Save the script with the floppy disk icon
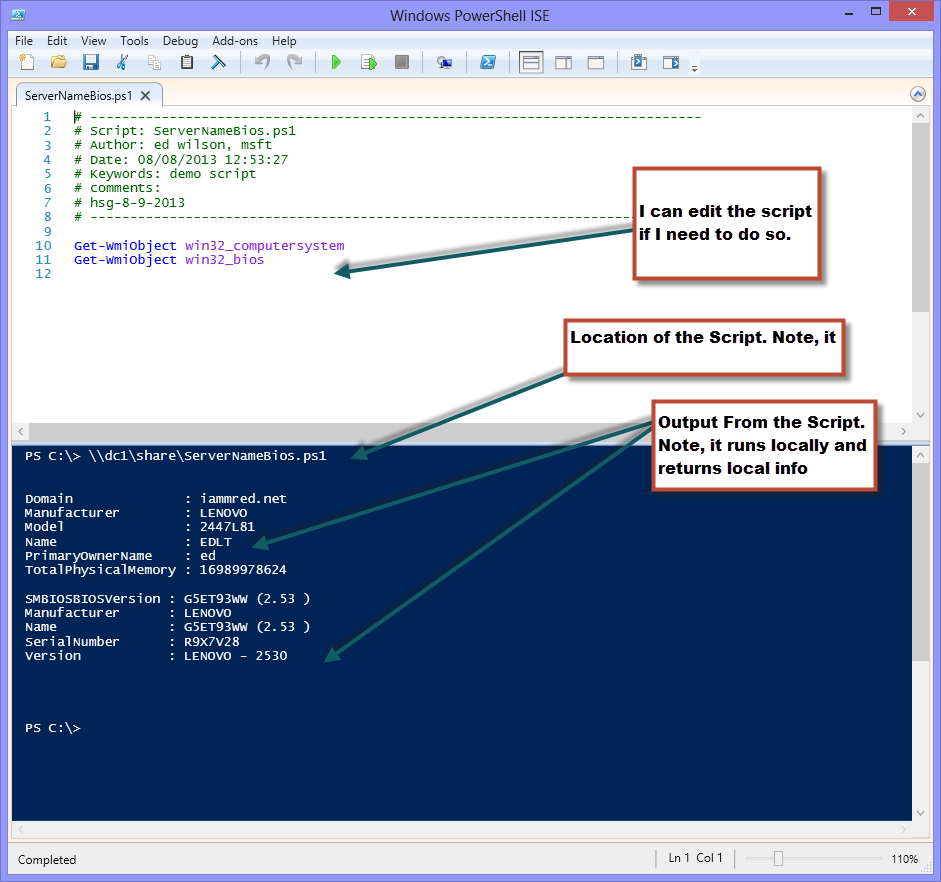 click(91, 62)
